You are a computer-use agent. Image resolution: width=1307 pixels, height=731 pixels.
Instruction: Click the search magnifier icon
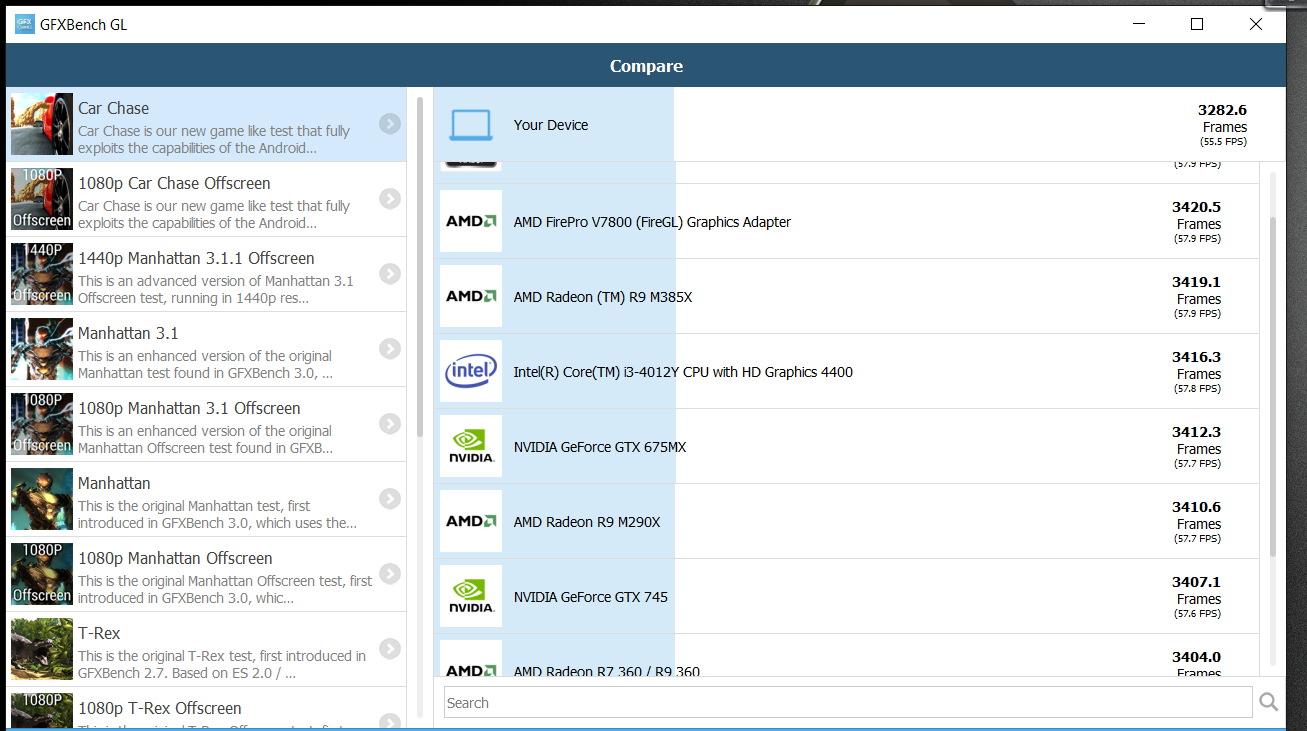point(1269,702)
